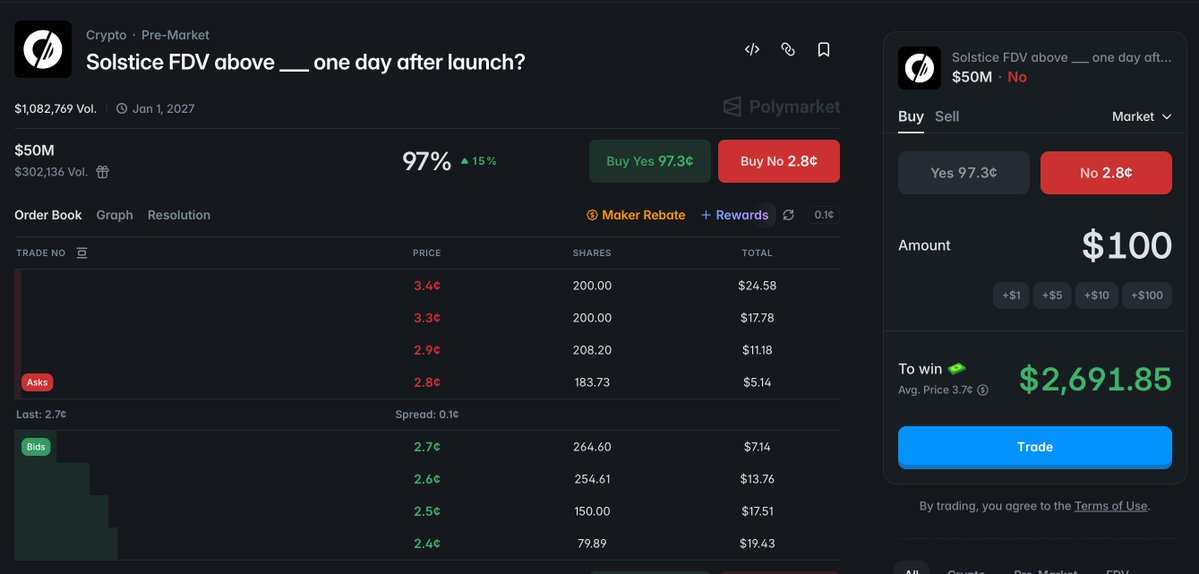This screenshot has width=1199, height=574.
Task: Click the Buy Yes 97.3¢ button
Action: pyautogui.click(x=650, y=161)
